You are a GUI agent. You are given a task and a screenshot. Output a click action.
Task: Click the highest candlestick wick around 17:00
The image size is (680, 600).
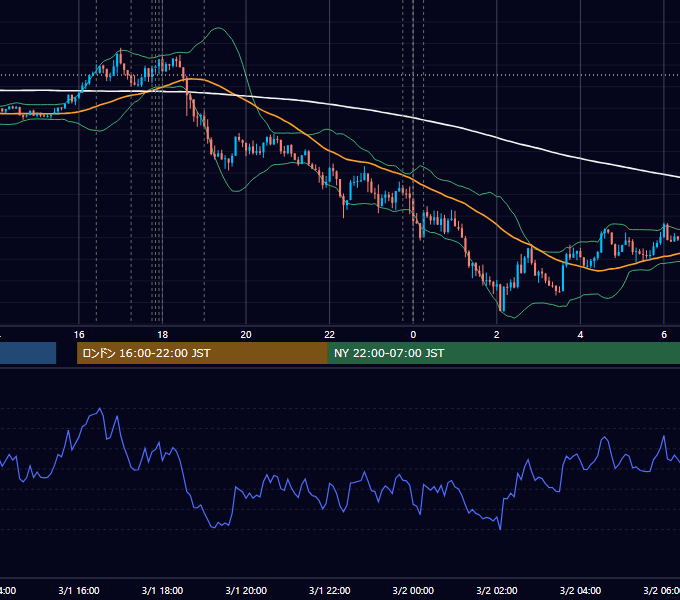[121, 51]
